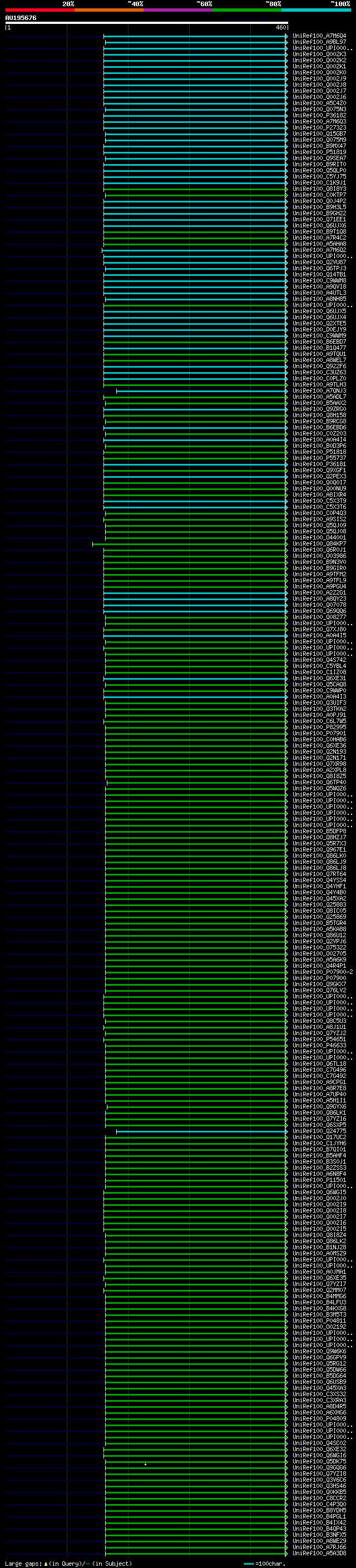Image resolution: width=356 pixels, height=1568 pixels.
Task: Choose the UniRef100_P07900-2 row label
Action: [x=323, y=972]
